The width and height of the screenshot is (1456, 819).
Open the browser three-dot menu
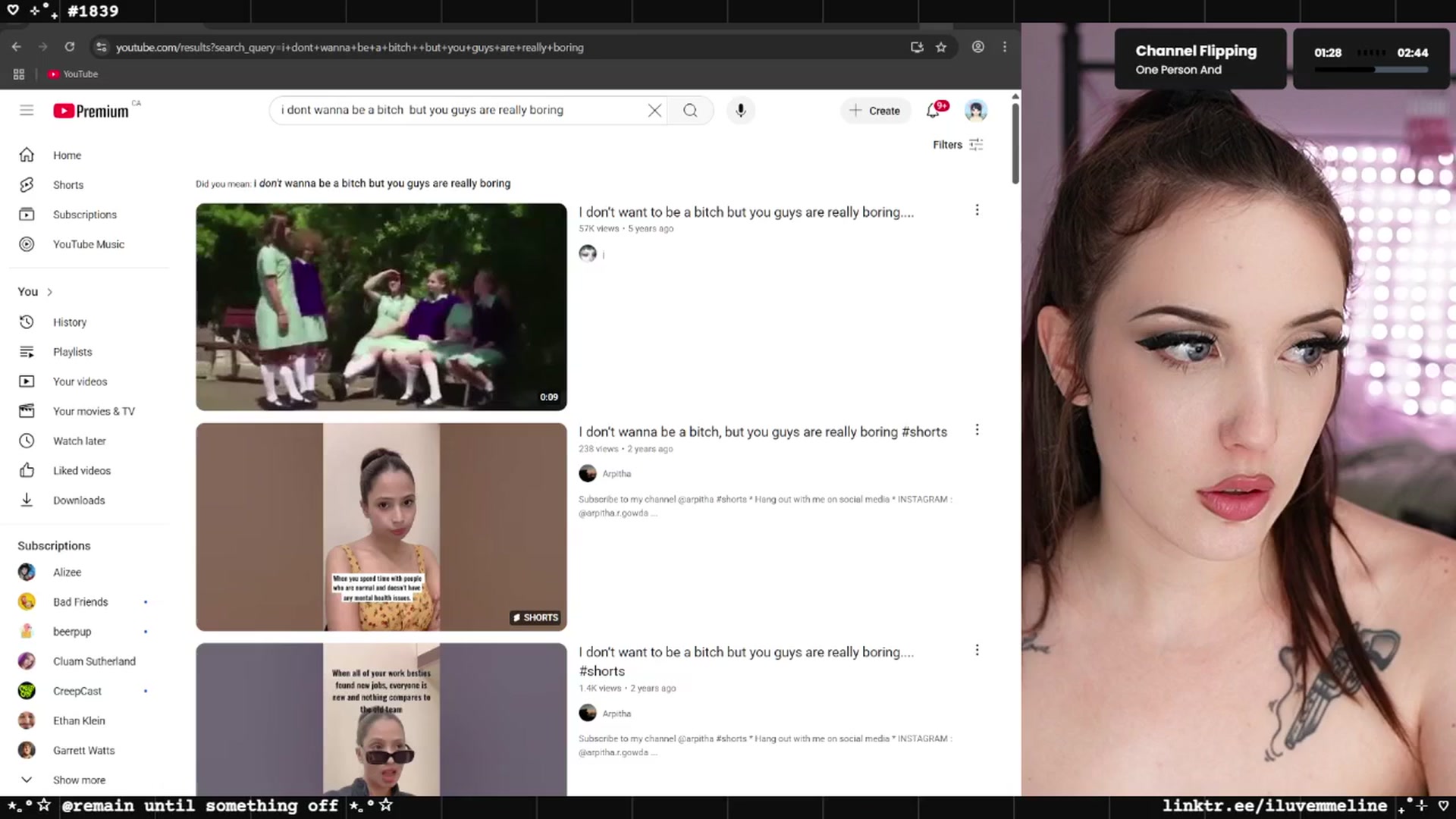point(1005,47)
